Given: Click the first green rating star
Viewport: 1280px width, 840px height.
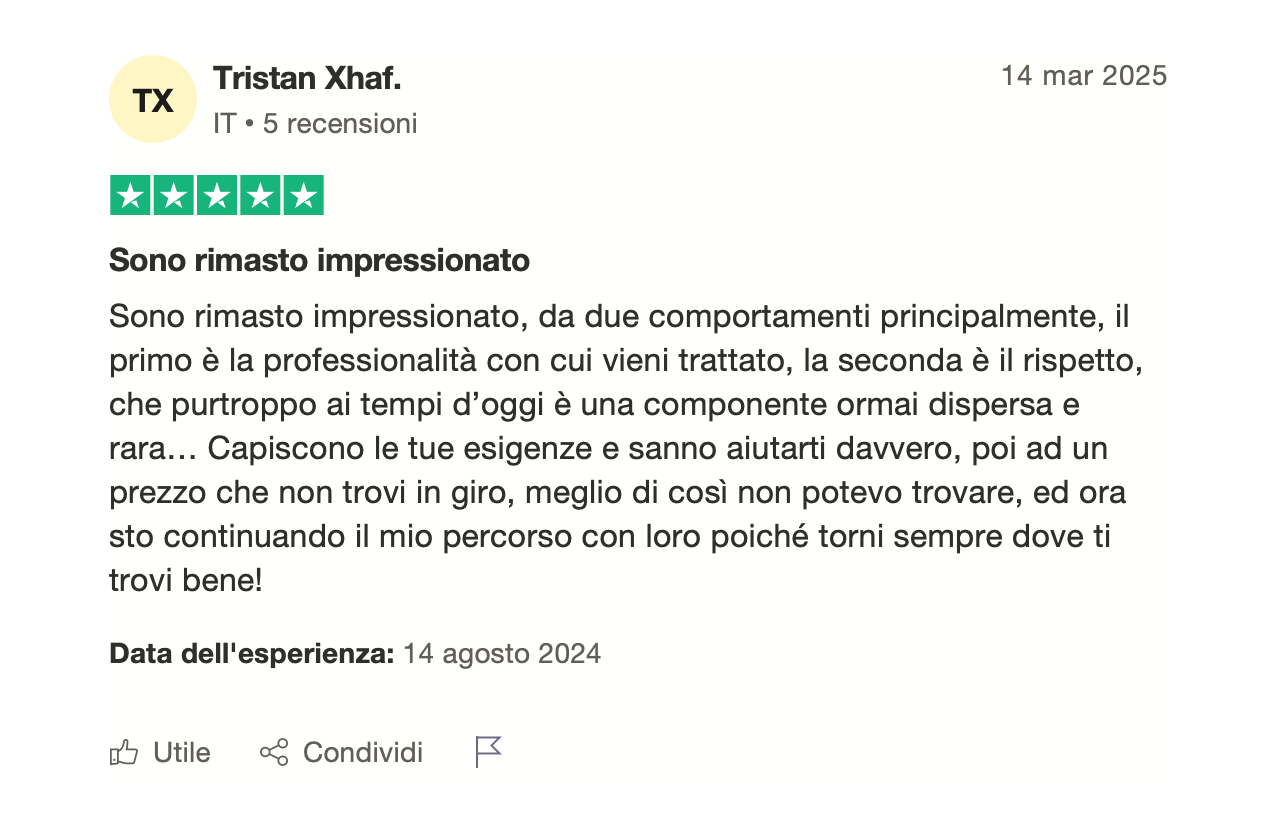Looking at the screenshot, I should (x=130, y=195).
